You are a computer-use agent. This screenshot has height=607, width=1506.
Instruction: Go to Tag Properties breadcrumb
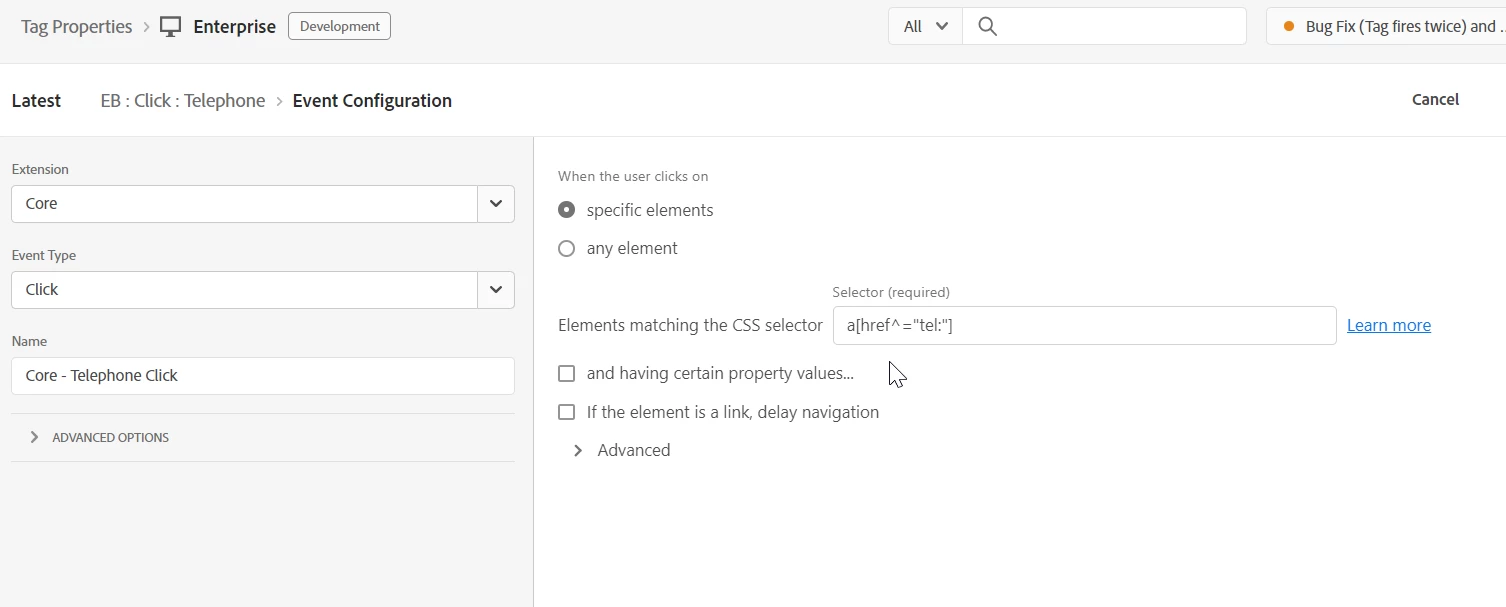[x=77, y=27]
